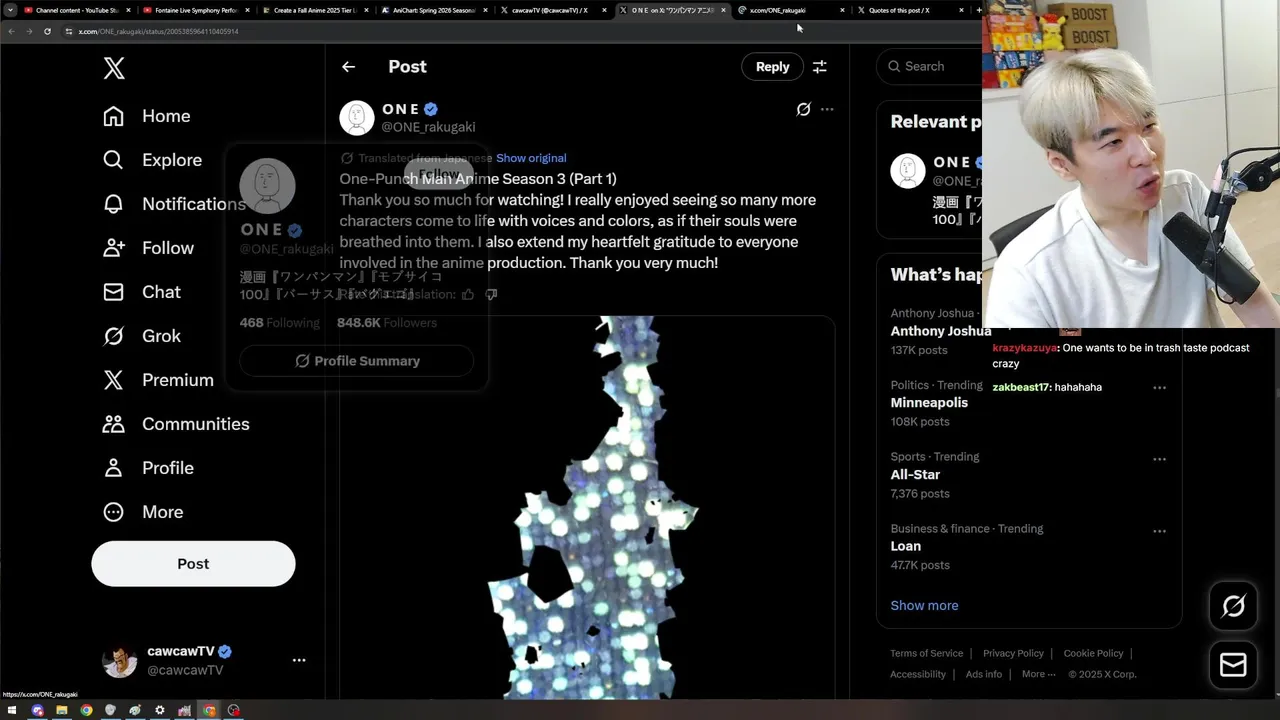Switch to AniChart Spring 2026 tab
Screen dimensions: 1280x720
[x=434, y=10]
